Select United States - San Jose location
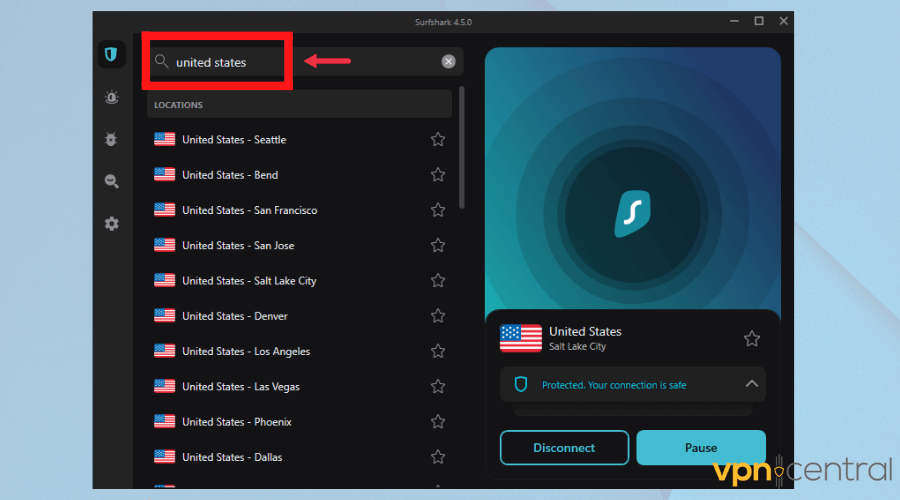The height and width of the screenshot is (500, 900). [300, 245]
